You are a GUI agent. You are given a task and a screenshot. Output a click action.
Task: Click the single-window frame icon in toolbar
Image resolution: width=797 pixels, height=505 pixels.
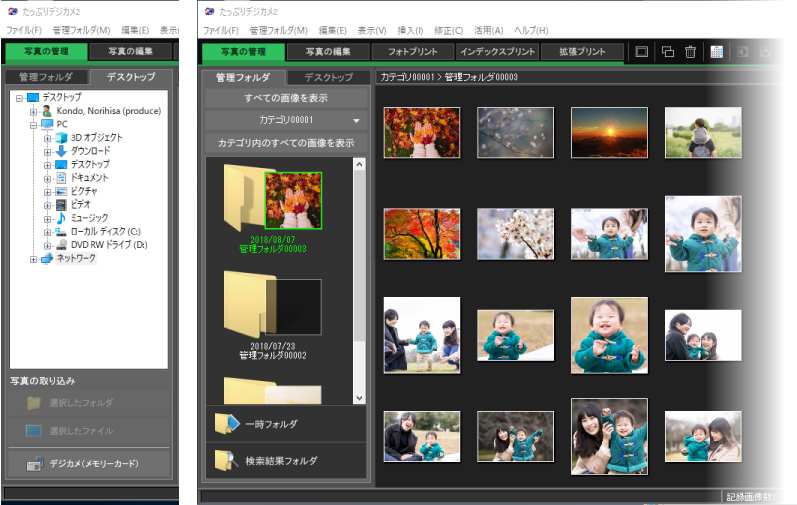pyautogui.click(x=642, y=52)
